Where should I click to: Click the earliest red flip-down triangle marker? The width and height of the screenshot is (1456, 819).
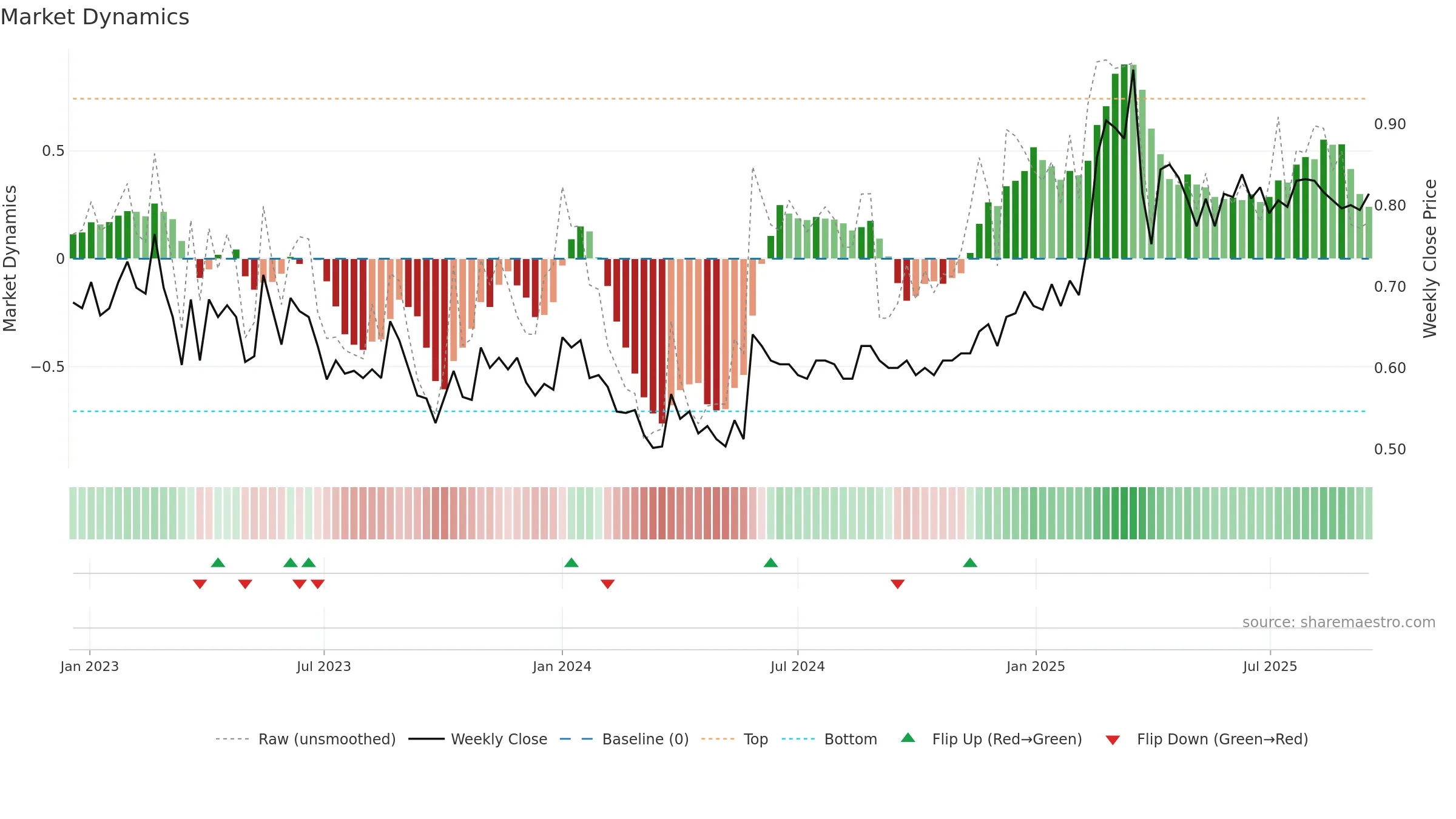[200, 584]
